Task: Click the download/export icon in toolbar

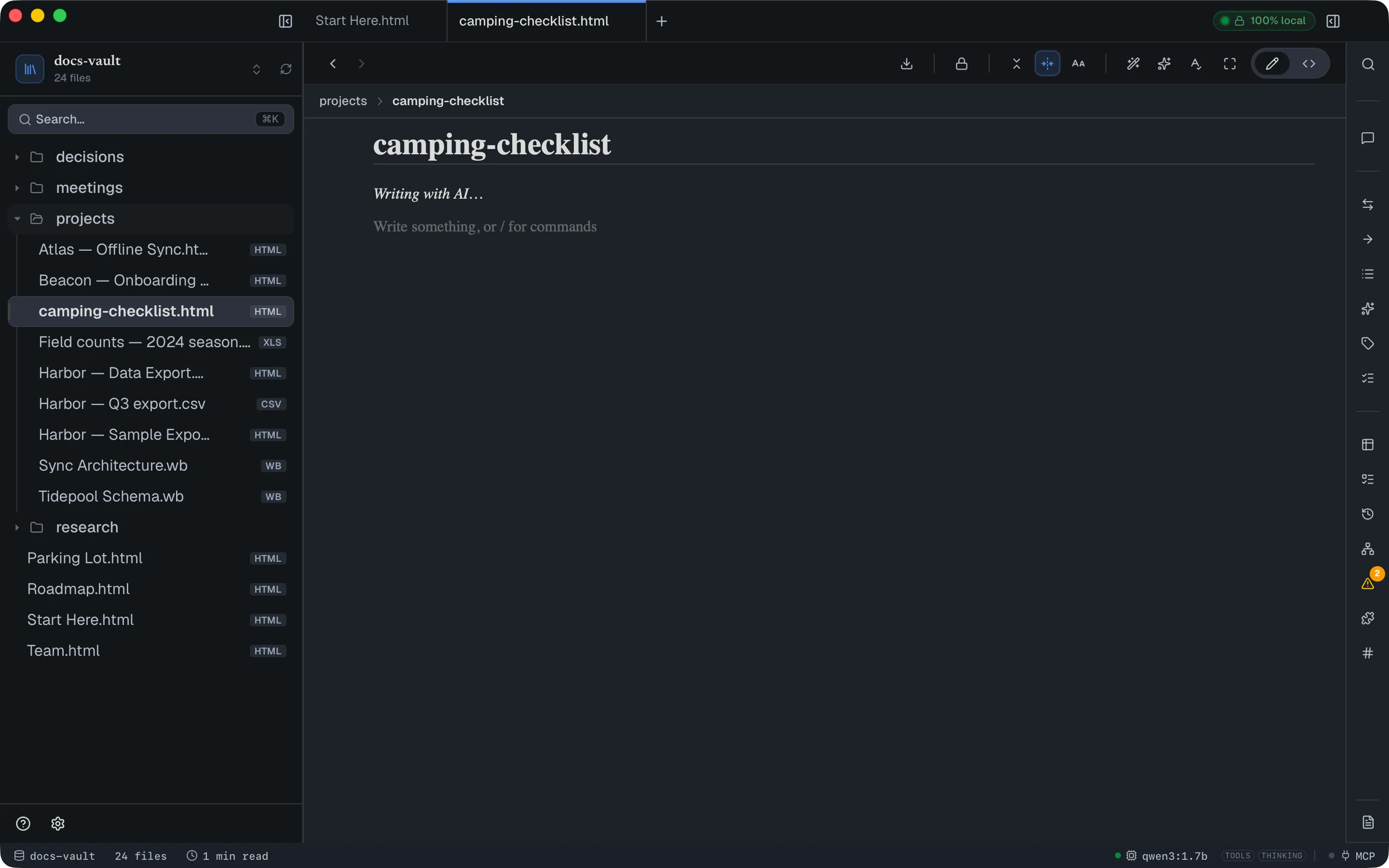Action: point(906,64)
